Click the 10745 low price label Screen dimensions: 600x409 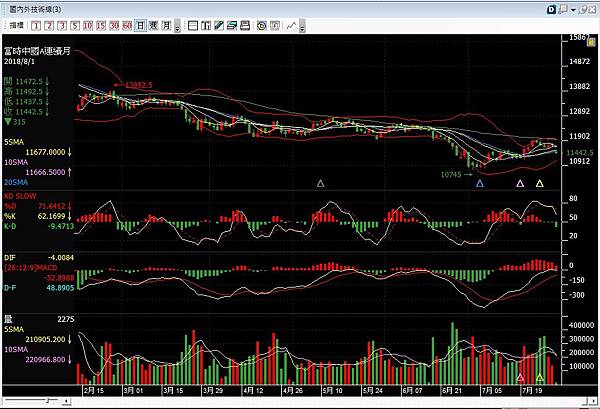451,174
